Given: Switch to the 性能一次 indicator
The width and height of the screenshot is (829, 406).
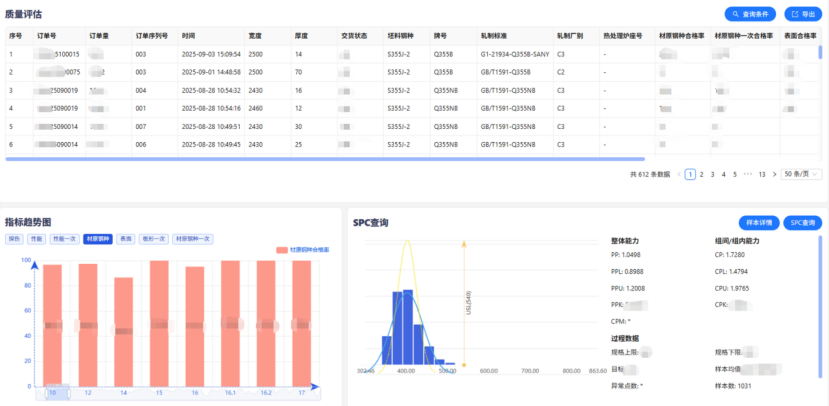Looking at the screenshot, I should tap(62, 239).
